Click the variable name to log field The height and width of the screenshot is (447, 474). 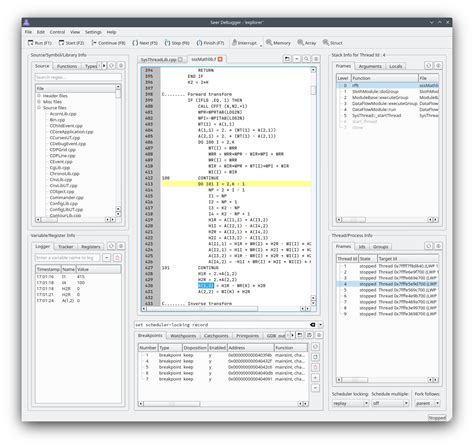coord(67,258)
